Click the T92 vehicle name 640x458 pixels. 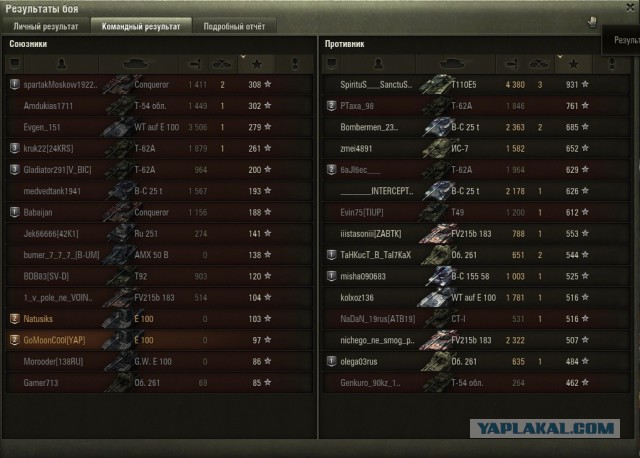(x=141, y=276)
